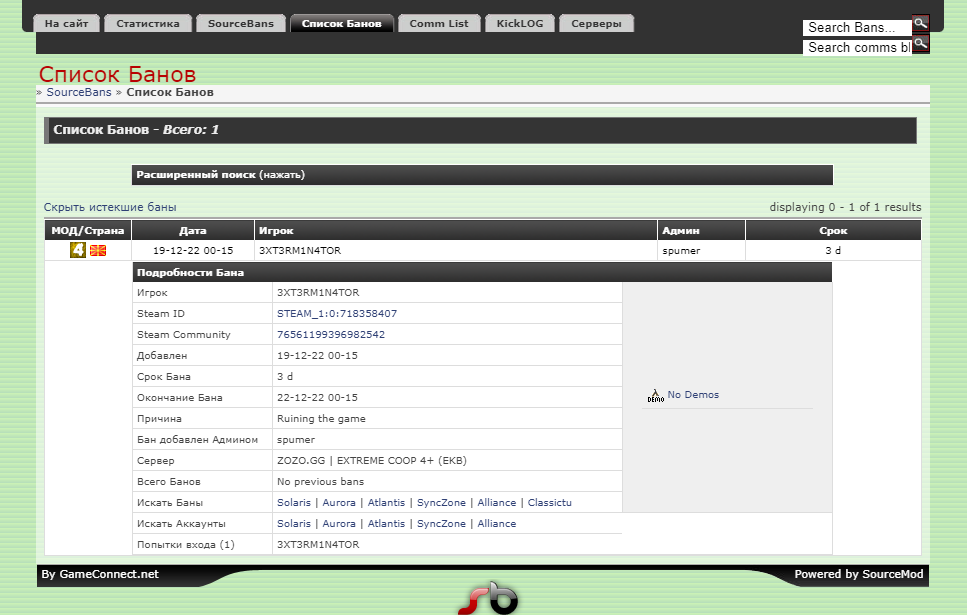
Task: Click the Demo icon beside No Demos
Action: click(655, 395)
